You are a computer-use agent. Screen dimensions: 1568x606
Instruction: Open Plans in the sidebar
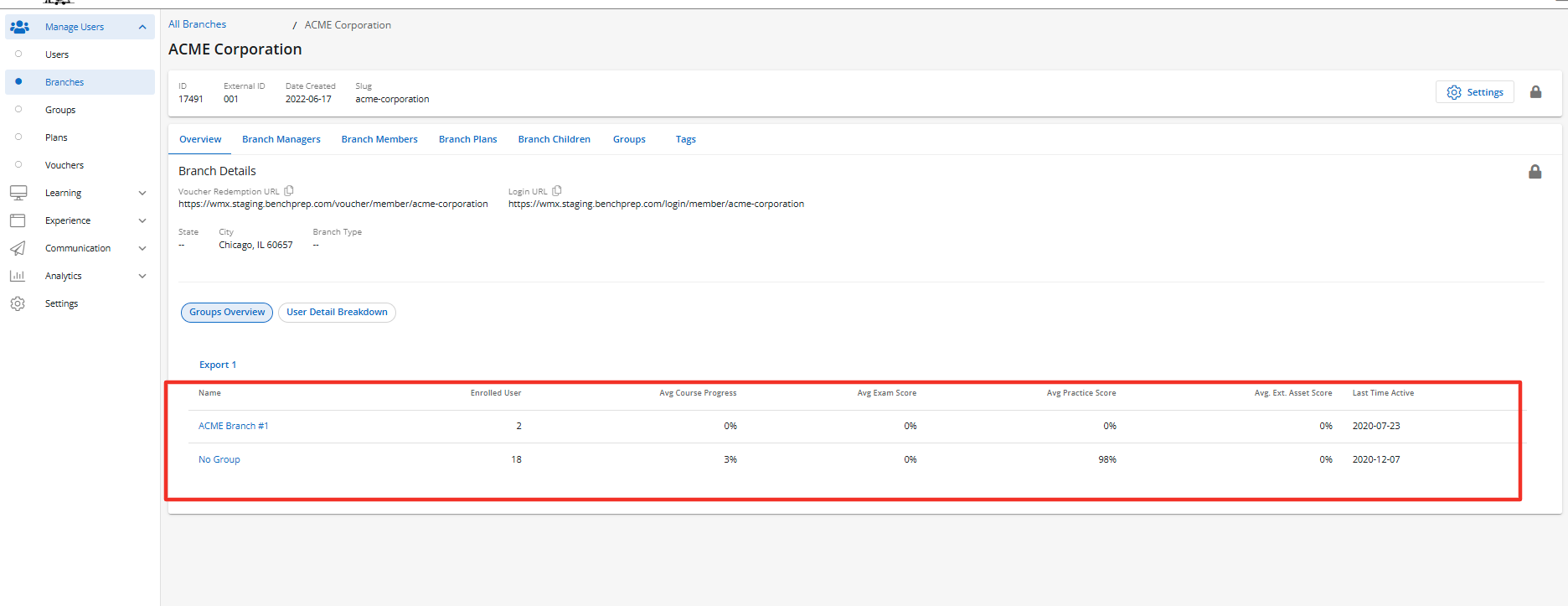[56, 137]
